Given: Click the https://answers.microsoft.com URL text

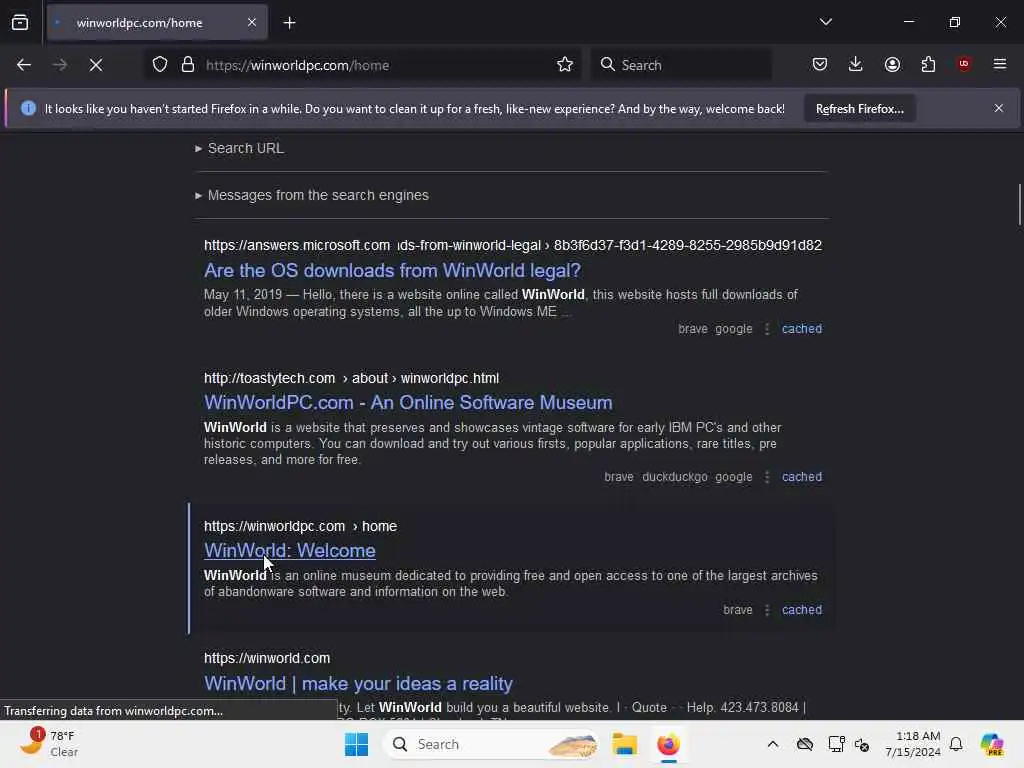Looking at the screenshot, I should 296,246.
